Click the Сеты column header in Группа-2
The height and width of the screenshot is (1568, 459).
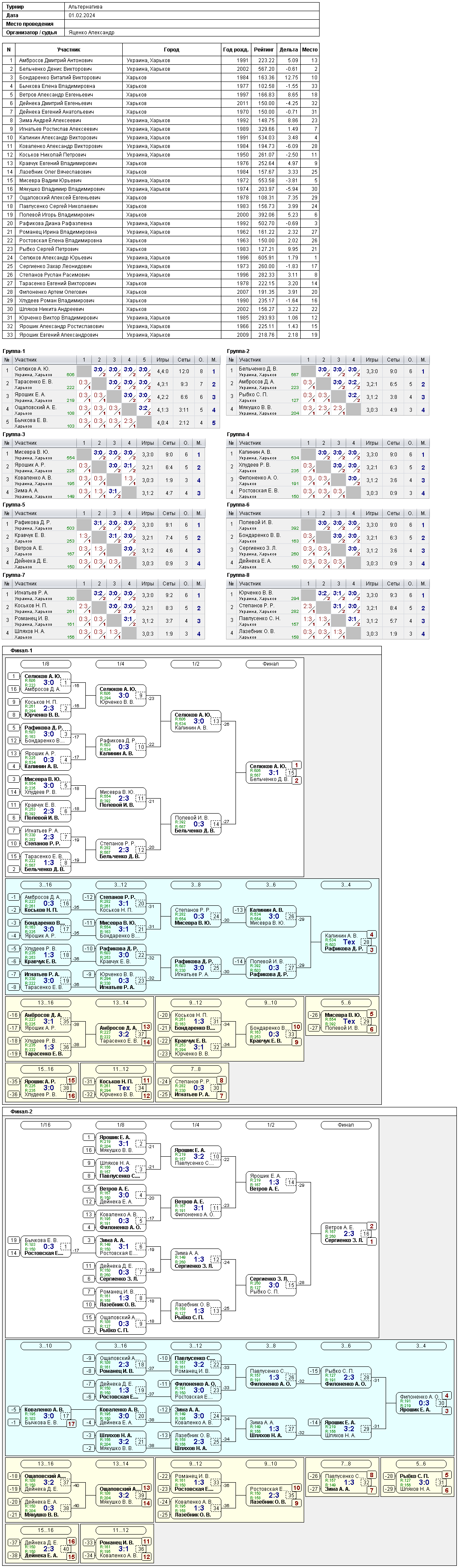(x=393, y=360)
